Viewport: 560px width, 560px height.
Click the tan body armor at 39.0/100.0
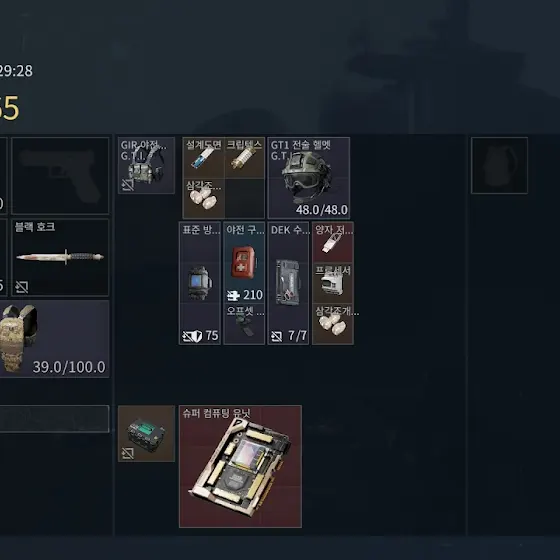(54, 339)
